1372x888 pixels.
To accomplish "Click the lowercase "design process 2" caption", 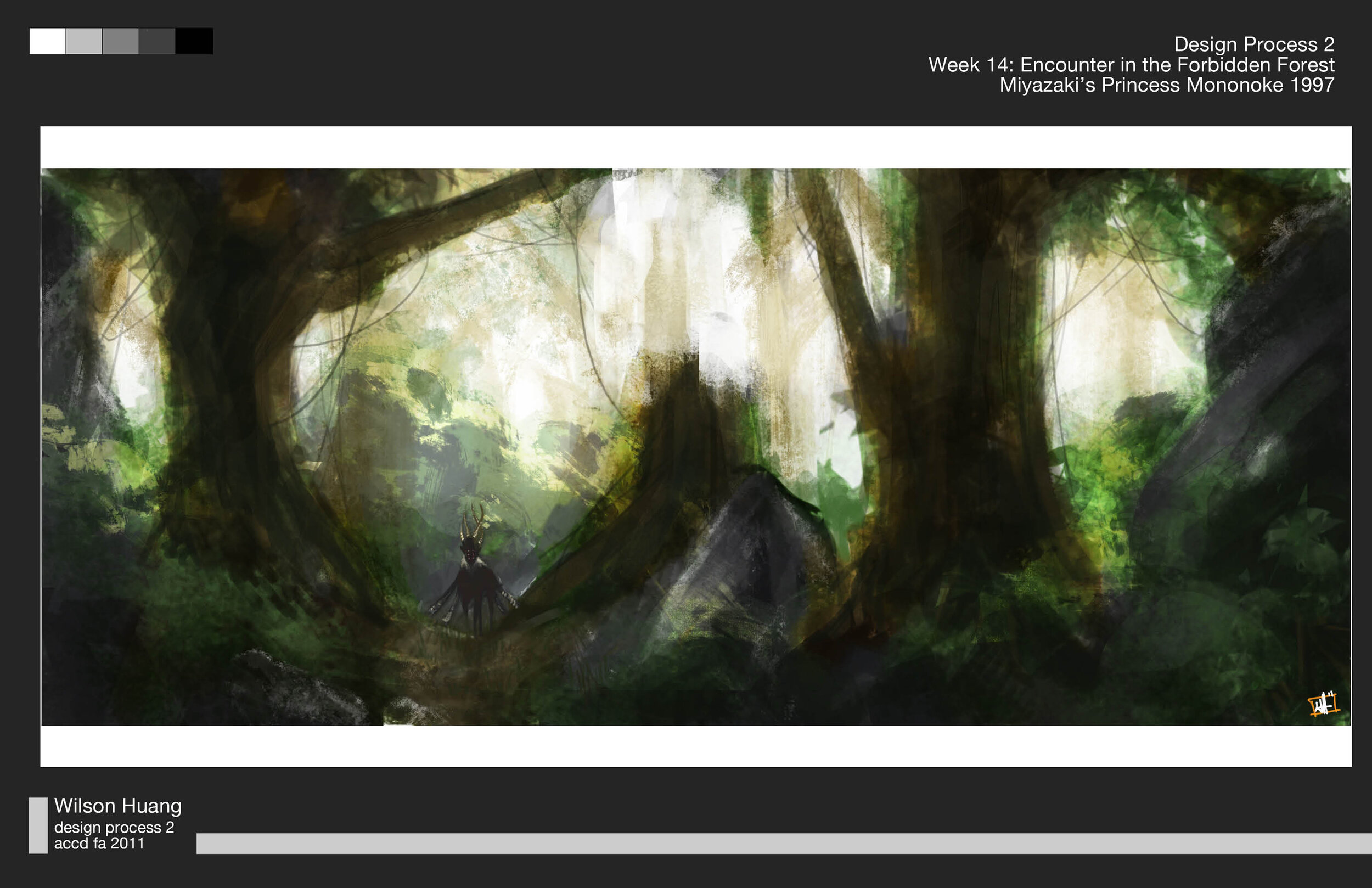I will click(114, 827).
